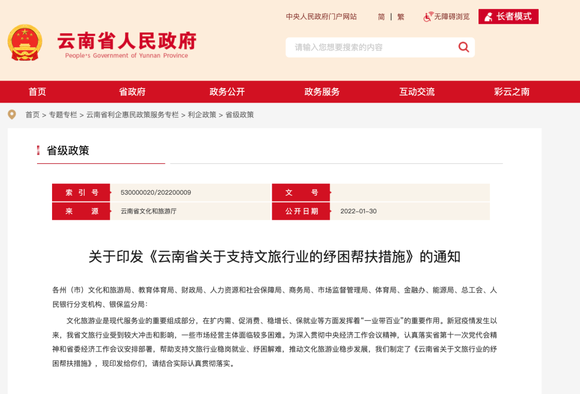
Task: Switch to traditional Chinese 繁
Action: point(401,17)
